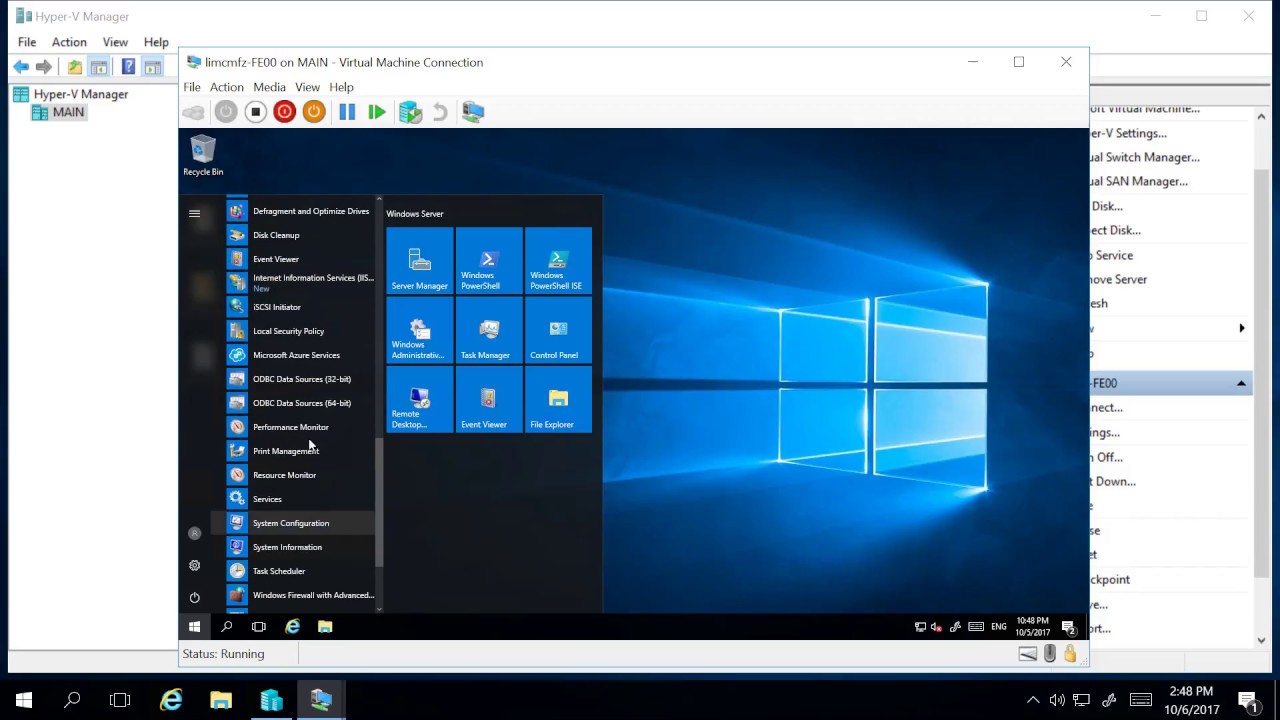Open the Windows PowerShell tile

[x=489, y=261]
